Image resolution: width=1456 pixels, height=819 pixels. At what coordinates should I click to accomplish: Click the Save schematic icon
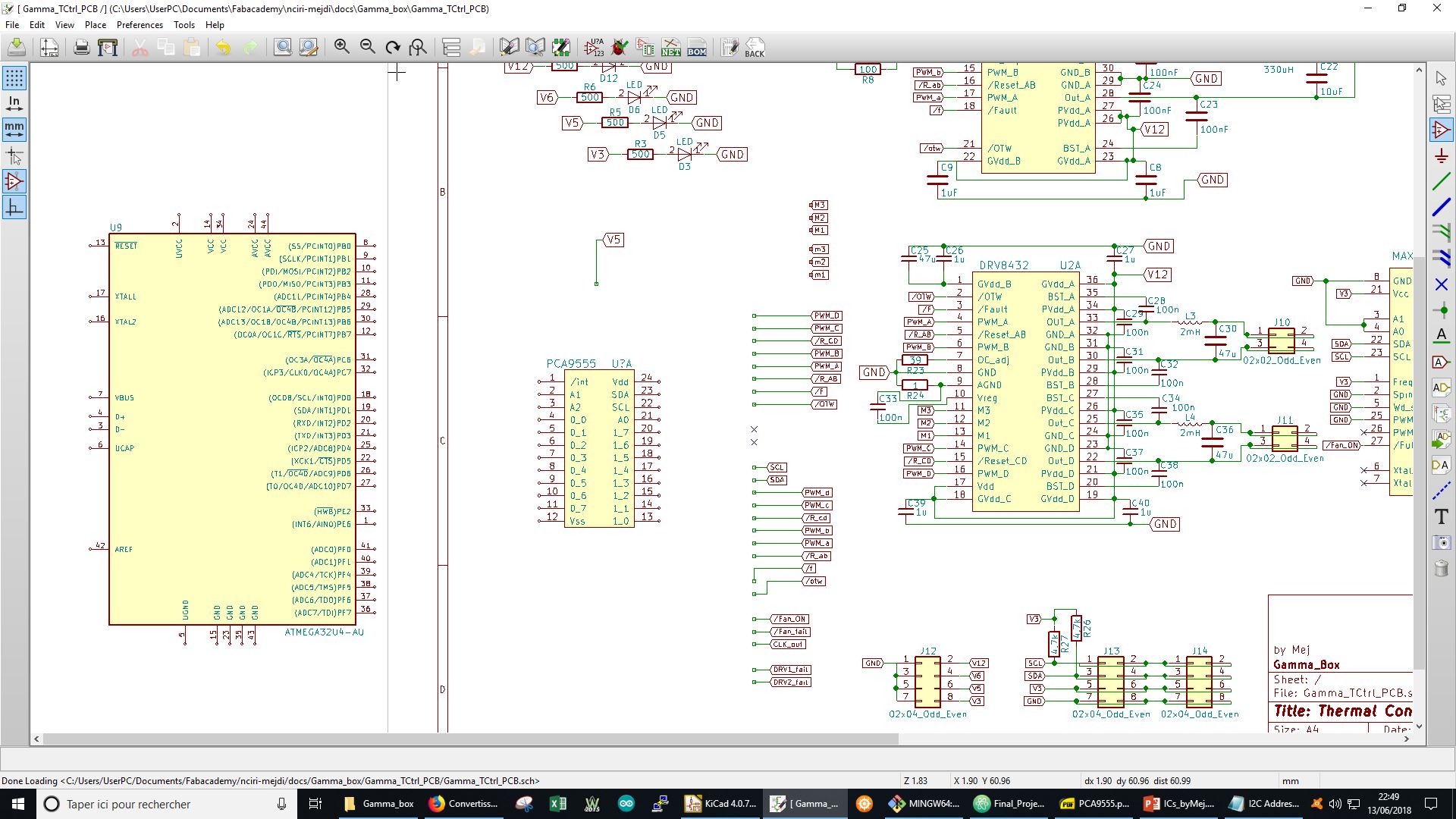pos(17,48)
